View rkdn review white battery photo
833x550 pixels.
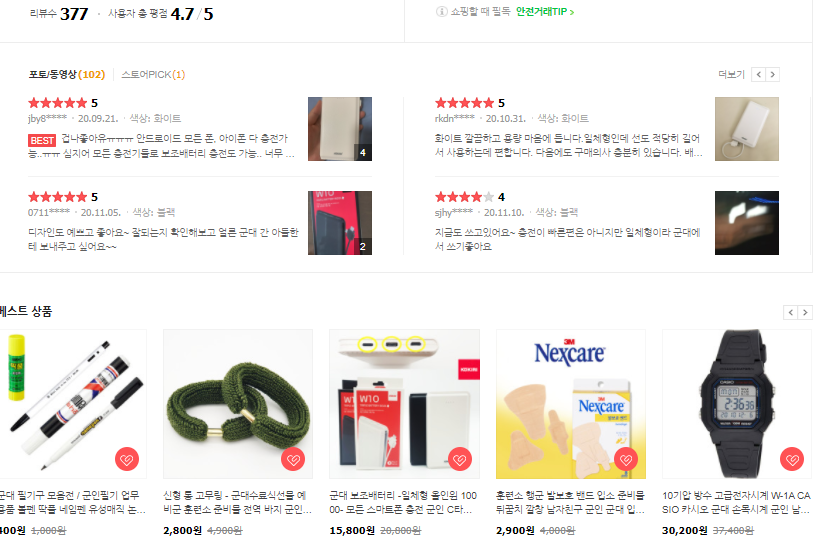point(747,129)
